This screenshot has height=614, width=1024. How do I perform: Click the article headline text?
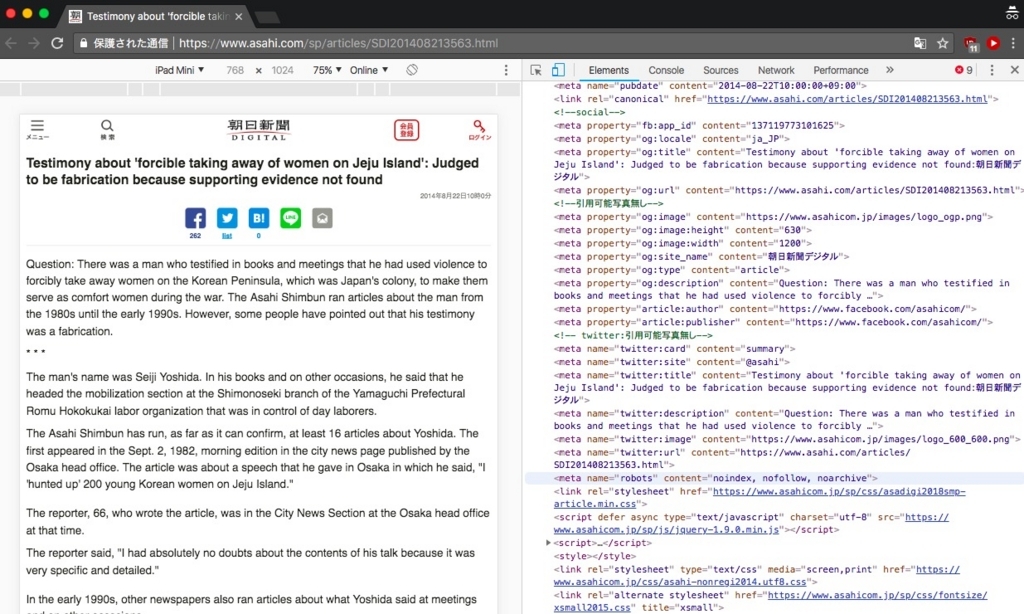pyautogui.click(x=252, y=171)
